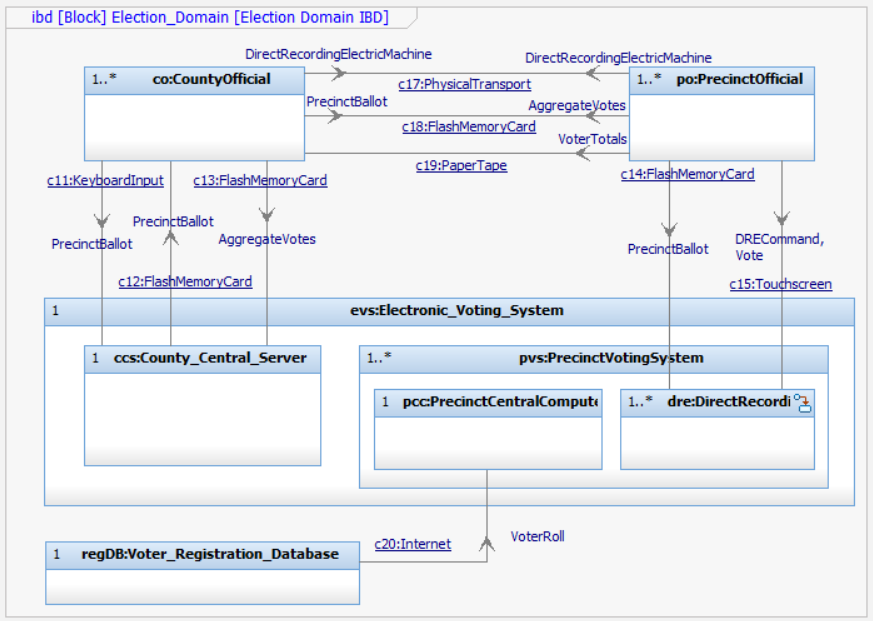
Task: Select the VoterRoll flow label
Action: (537, 536)
